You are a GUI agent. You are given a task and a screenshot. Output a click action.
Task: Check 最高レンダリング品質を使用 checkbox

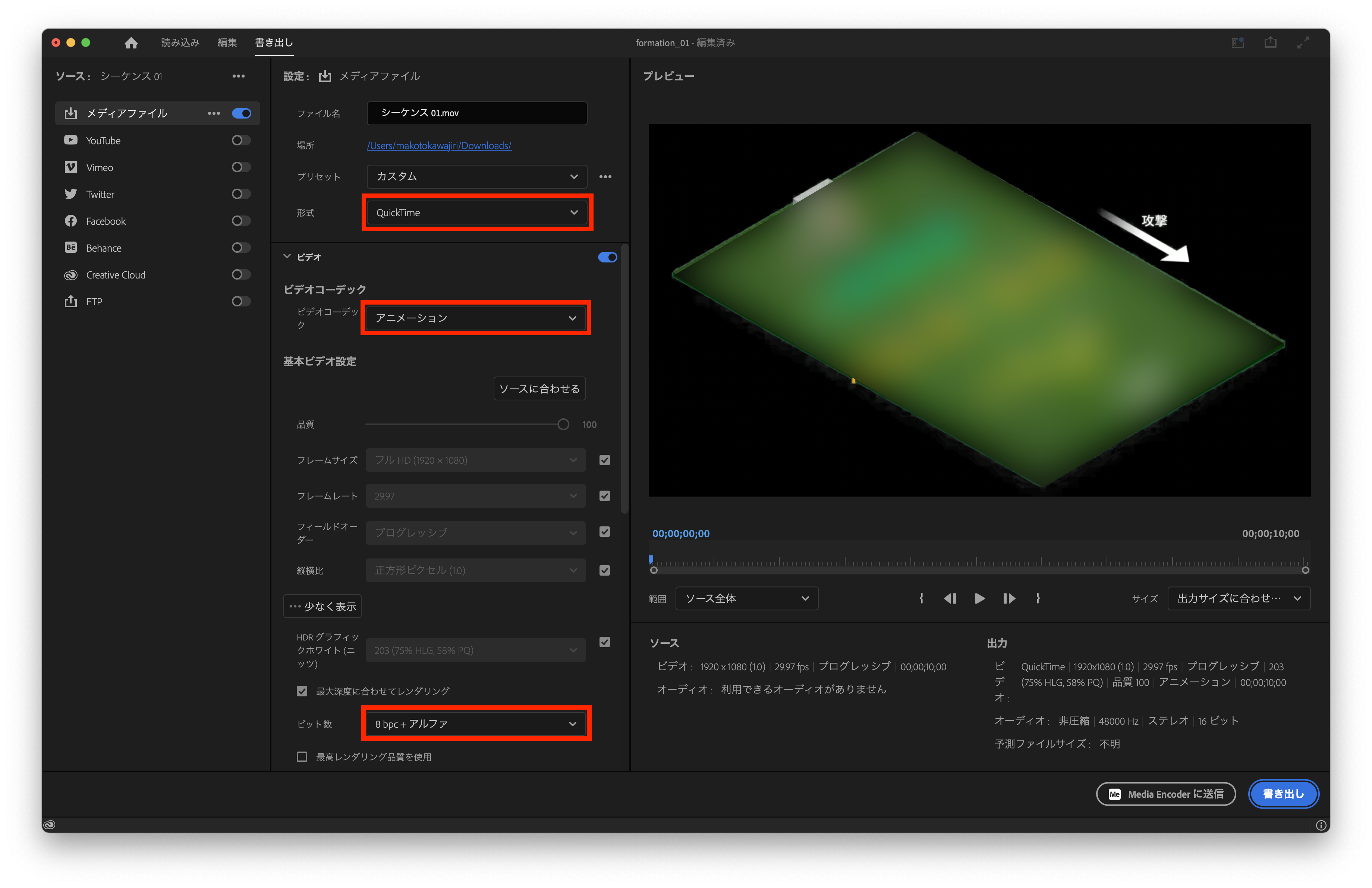[302, 757]
